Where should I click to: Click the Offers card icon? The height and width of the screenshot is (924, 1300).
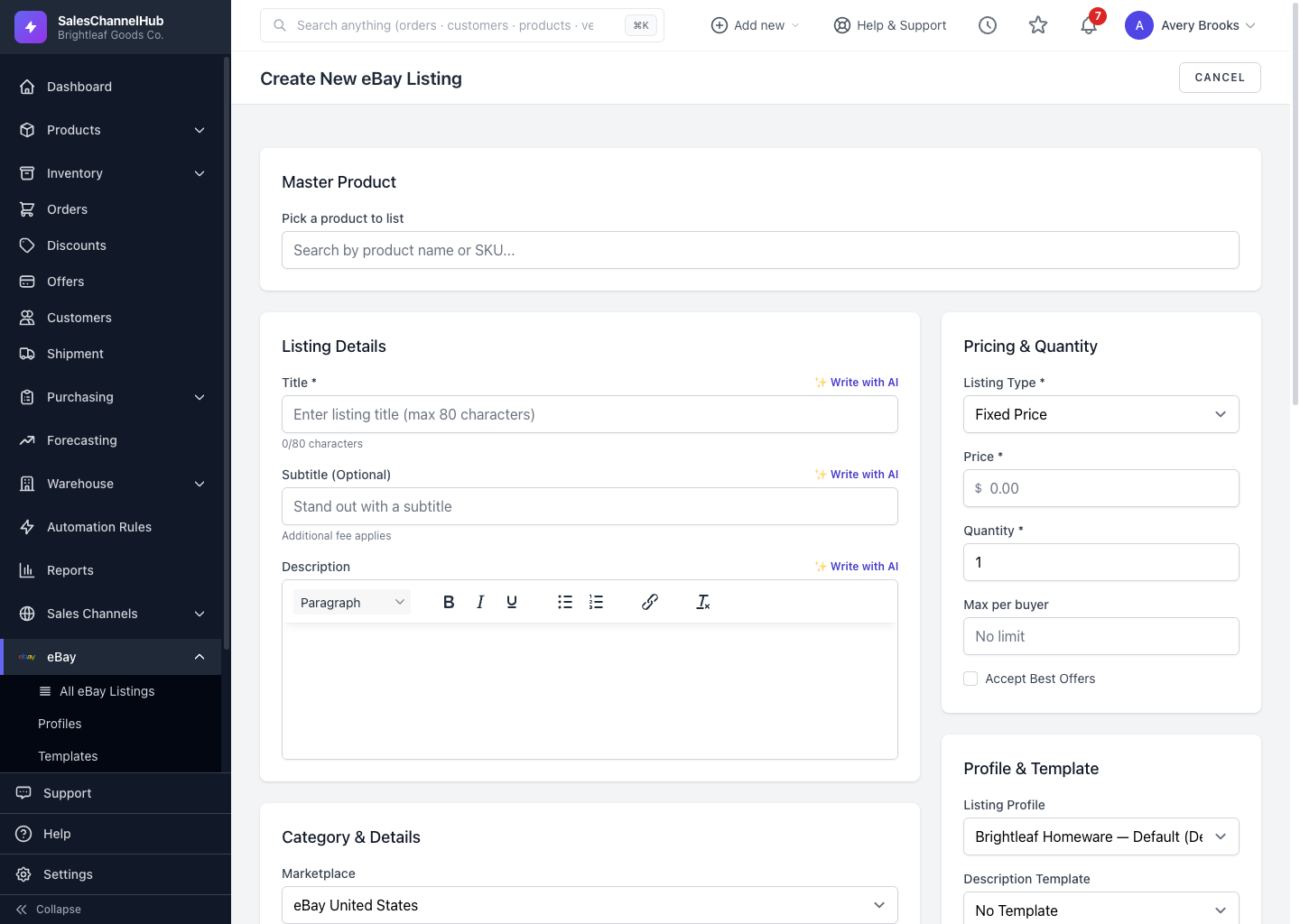[x=27, y=282]
